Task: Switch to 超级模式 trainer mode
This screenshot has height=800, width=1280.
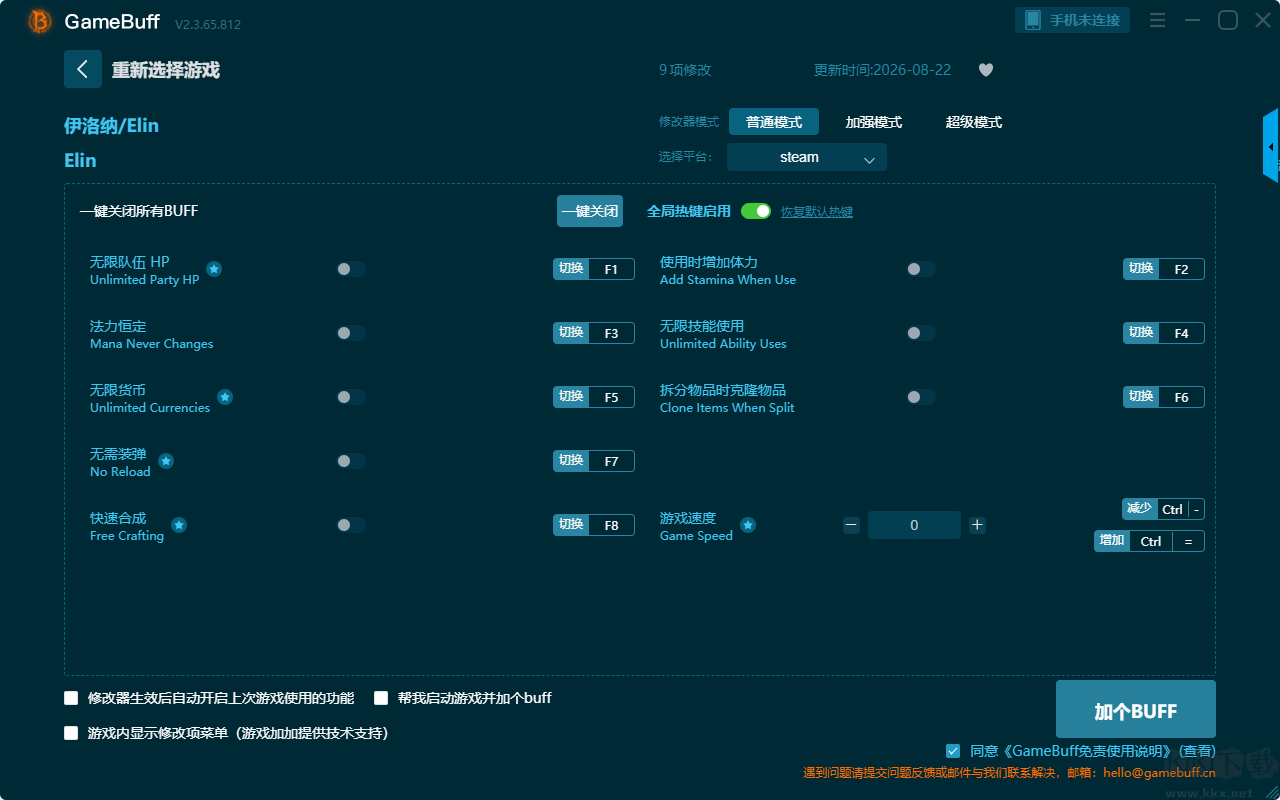Action: pyautogui.click(x=974, y=122)
